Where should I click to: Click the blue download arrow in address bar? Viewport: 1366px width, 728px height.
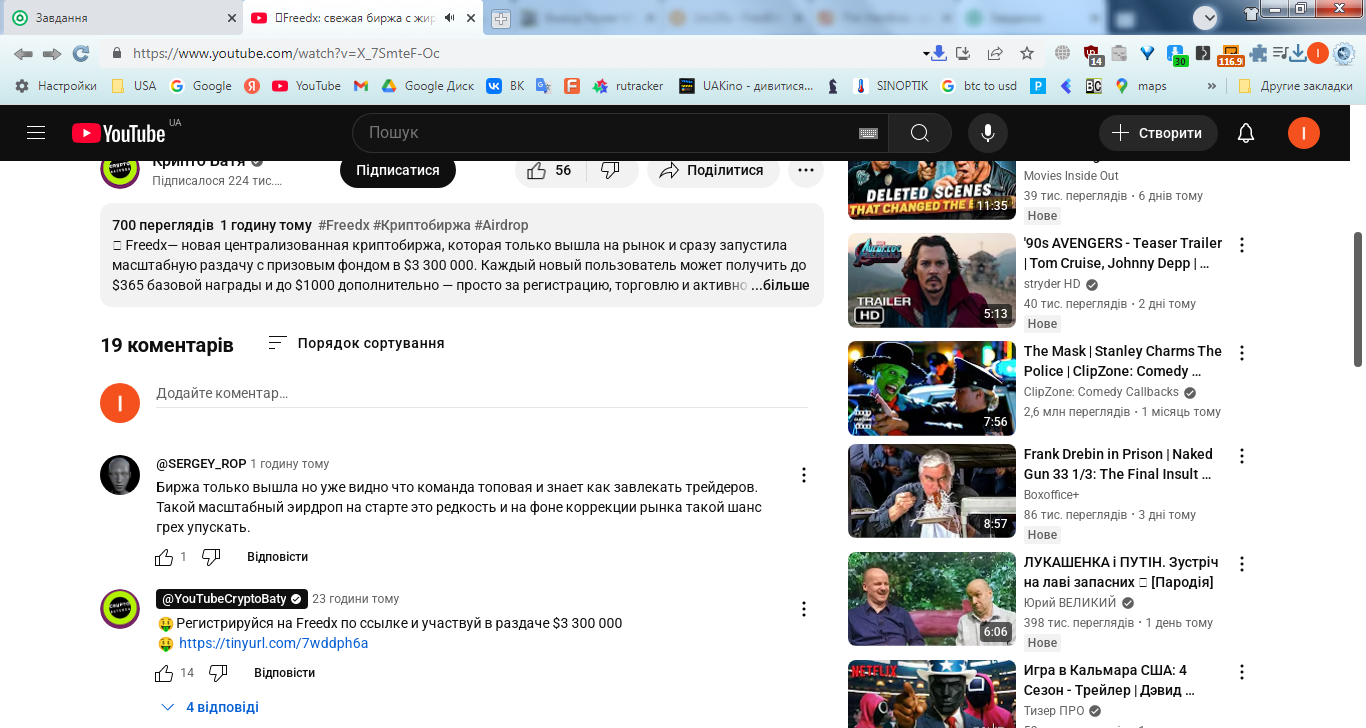click(x=939, y=53)
